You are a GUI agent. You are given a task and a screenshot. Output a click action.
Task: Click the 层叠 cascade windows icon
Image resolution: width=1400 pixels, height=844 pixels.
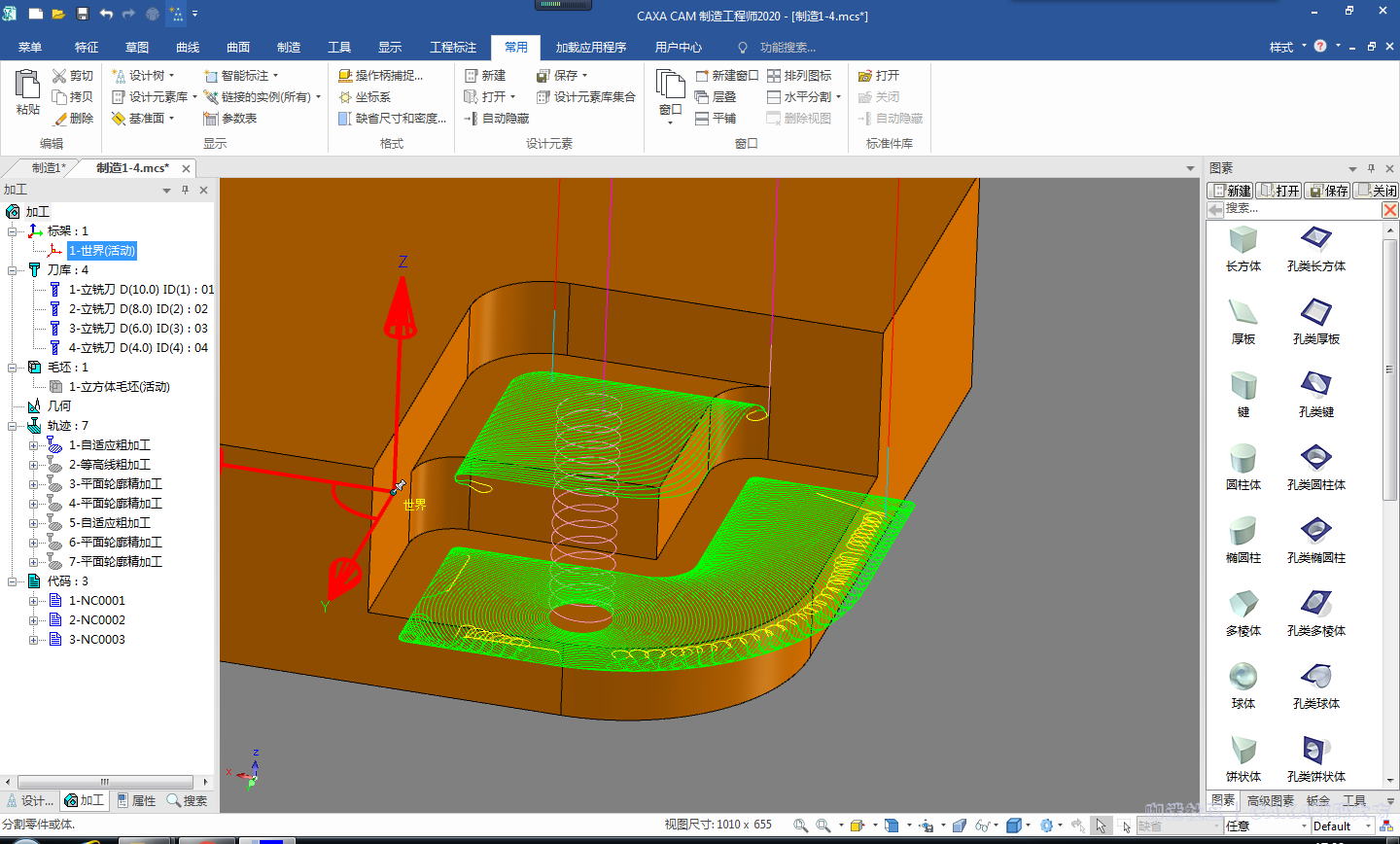(702, 97)
